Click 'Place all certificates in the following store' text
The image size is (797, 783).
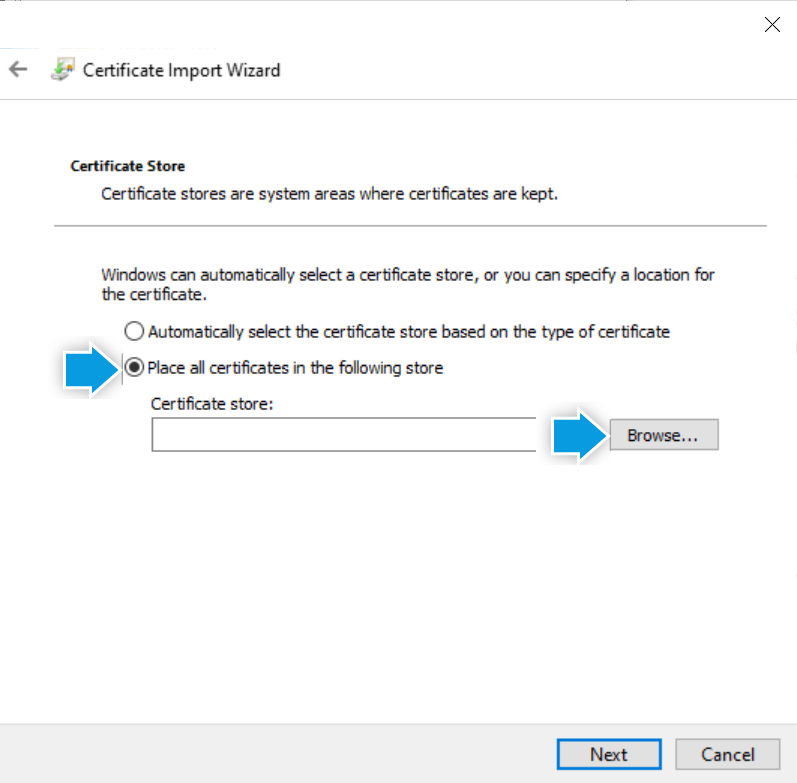[x=295, y=368]
